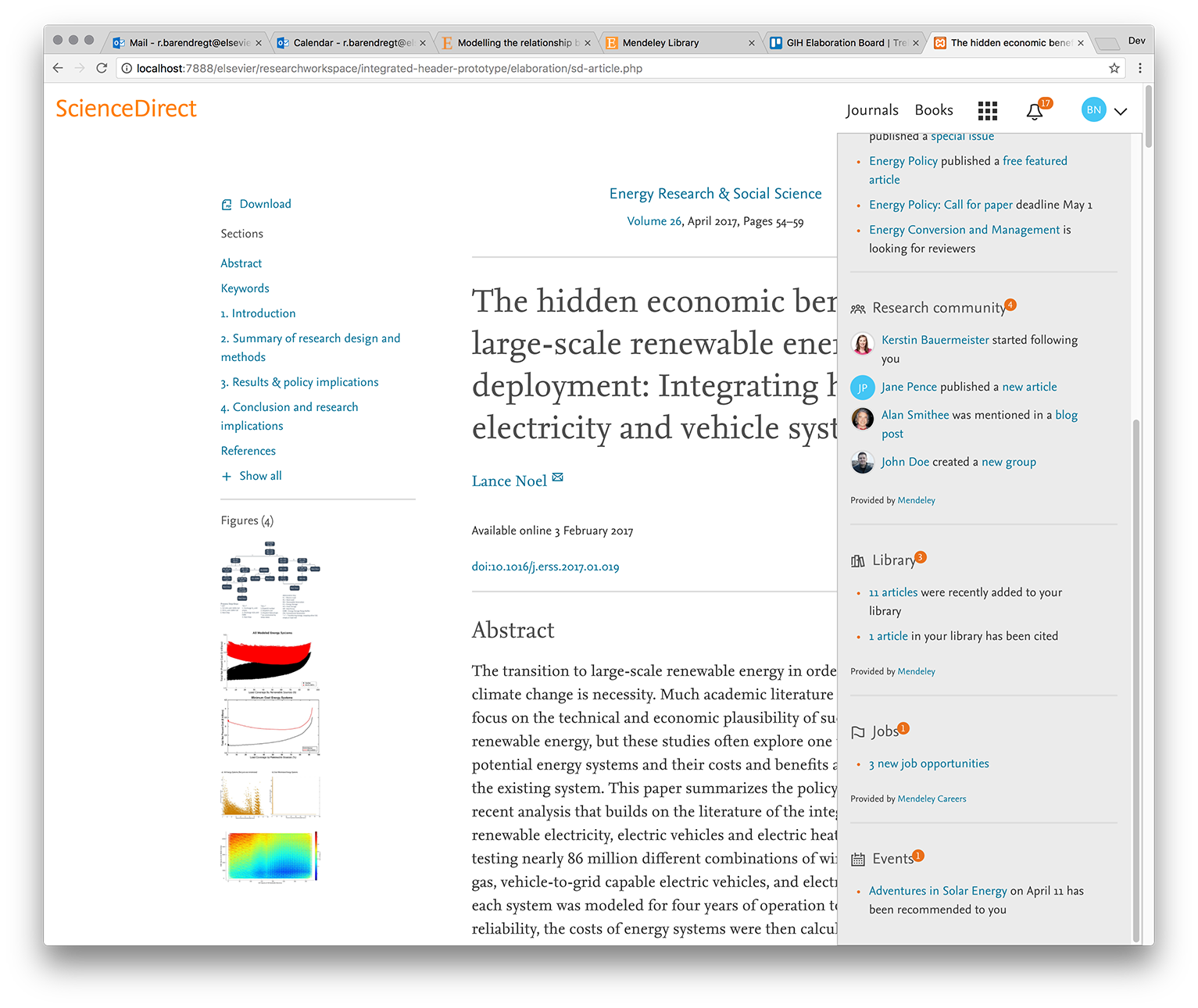Click Alan Smithee's avatar photo

point(863,419)
